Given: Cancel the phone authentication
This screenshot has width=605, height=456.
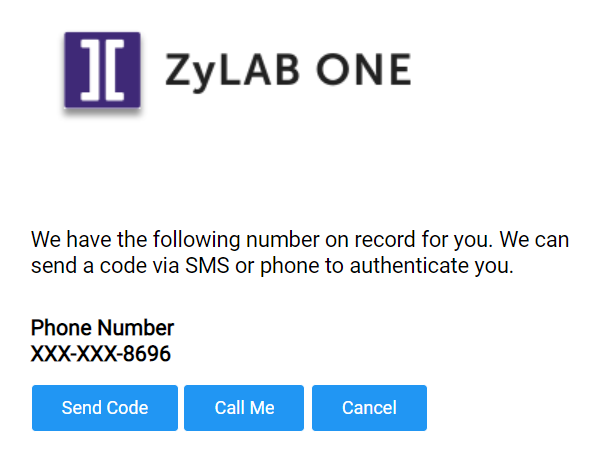Looking at the screenshot, I should coord(369,408).
